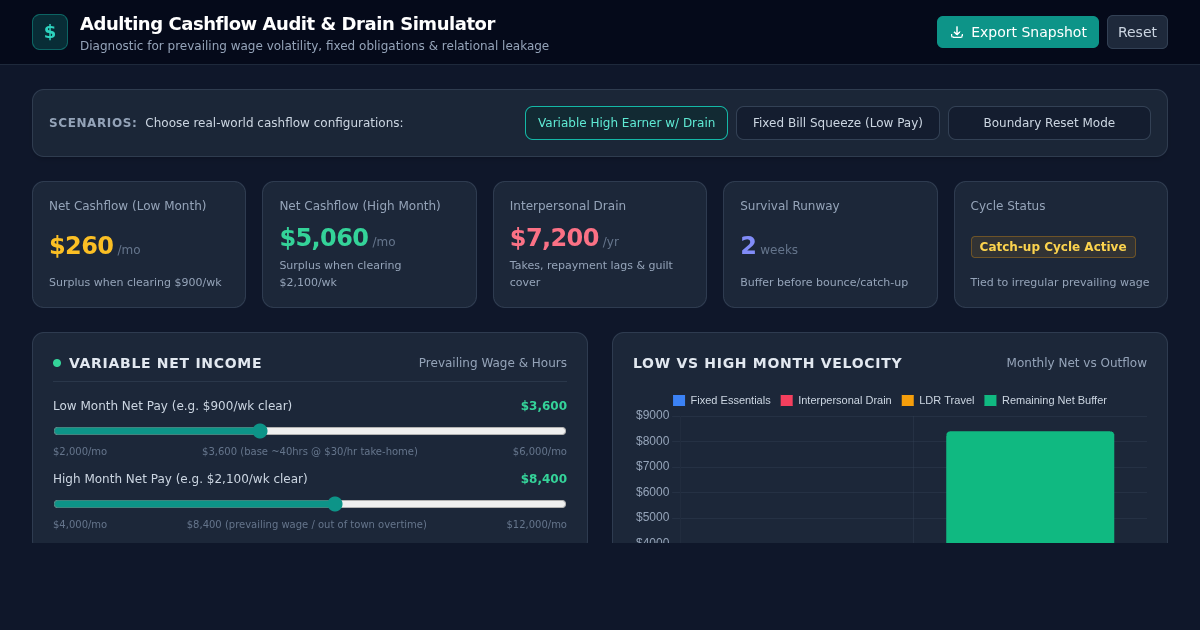Click the $12,000/mo slider maximum label
The image size is (1200, 630).
pos(537,525)
